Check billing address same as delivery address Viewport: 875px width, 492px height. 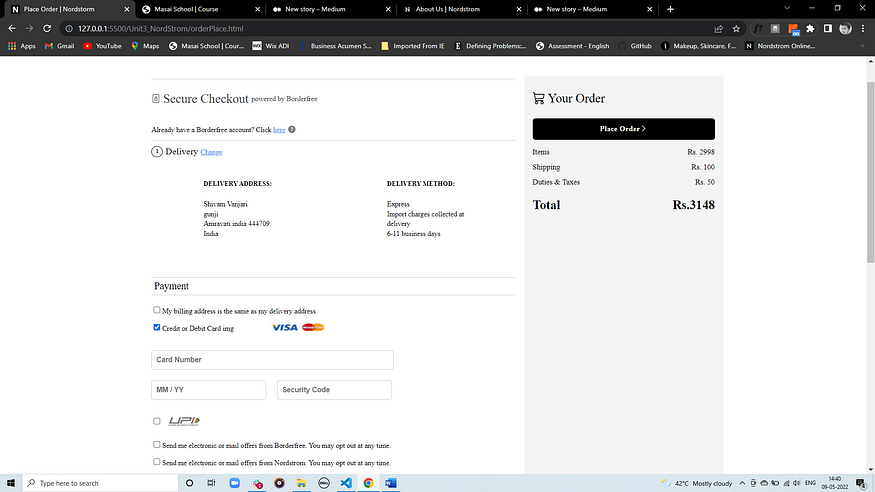click(x=157, y=310)
